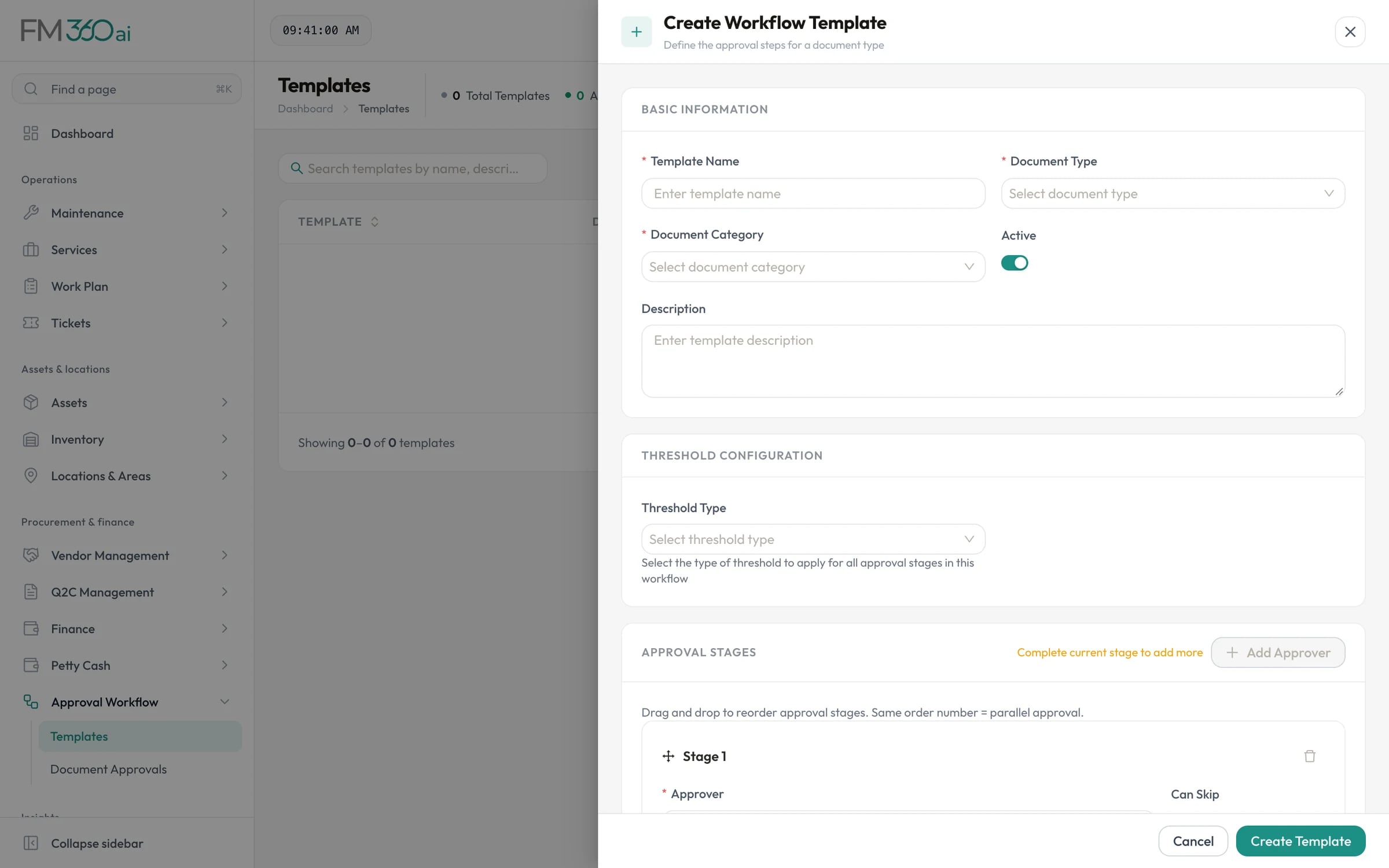Click the Q2C Management document icon

pyautogui.click(x=31, y=591)
